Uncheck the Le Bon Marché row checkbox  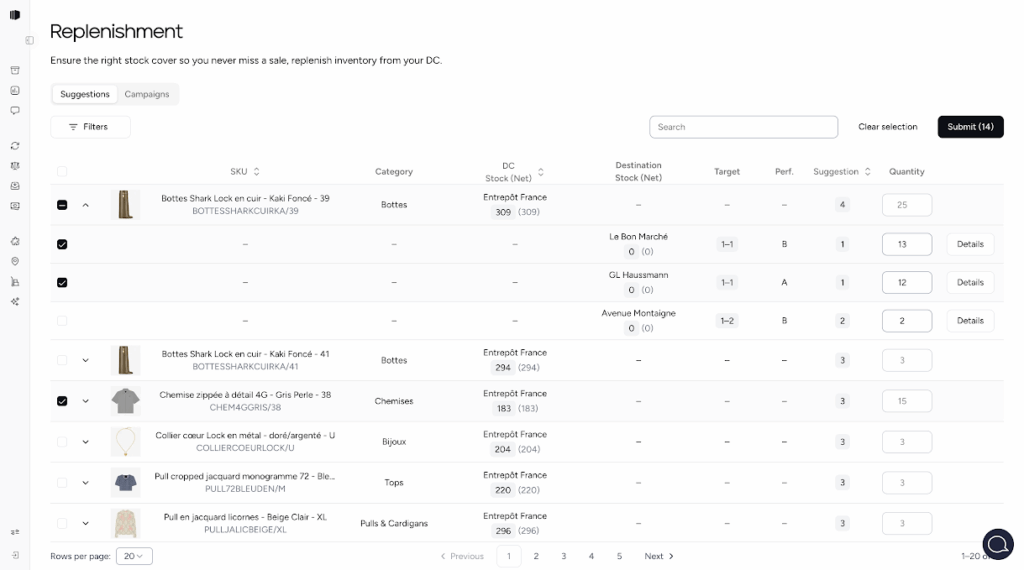[62, 244]
